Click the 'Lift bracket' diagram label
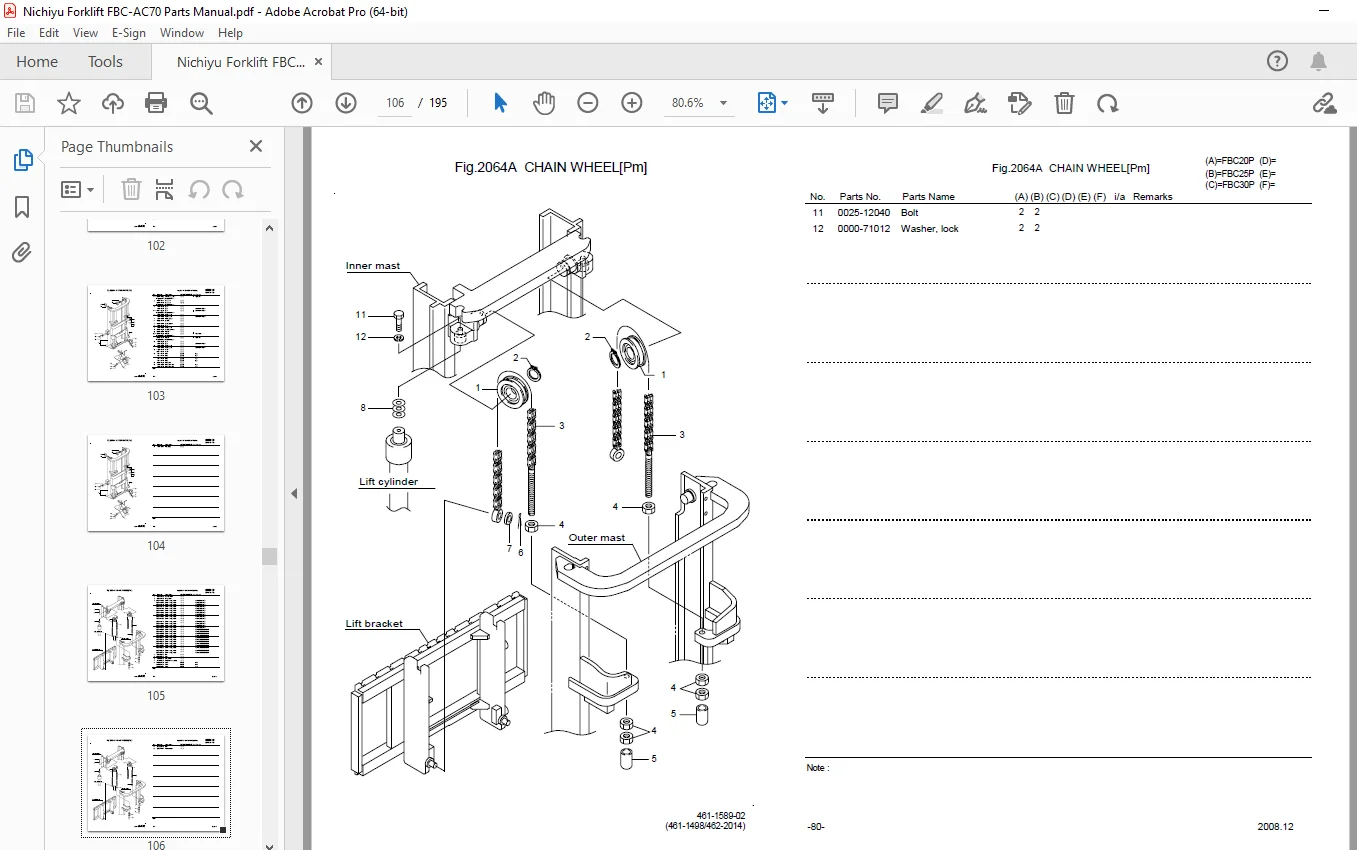 374,624
